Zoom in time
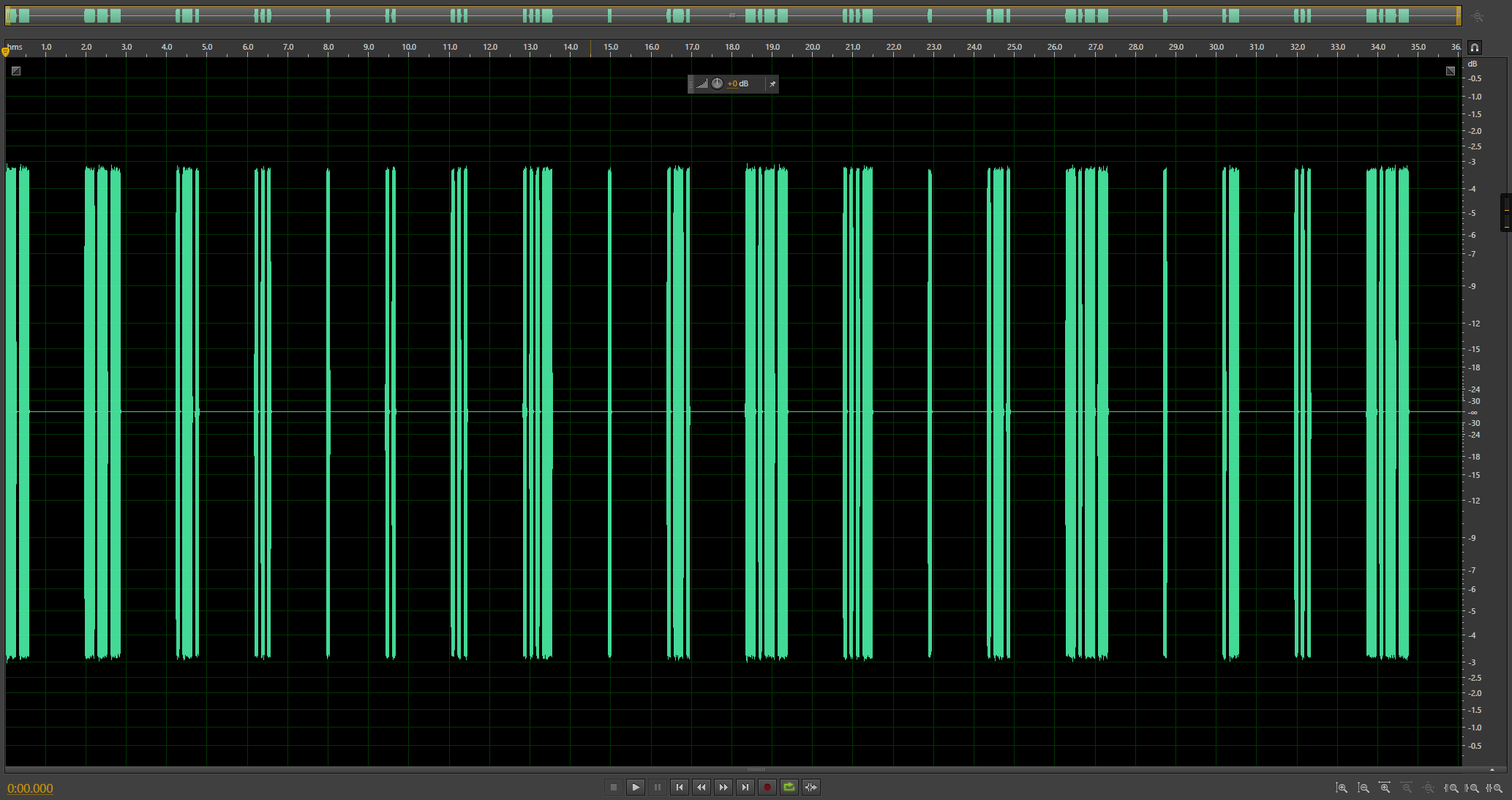The image size is (1512, 800). 1385,788
